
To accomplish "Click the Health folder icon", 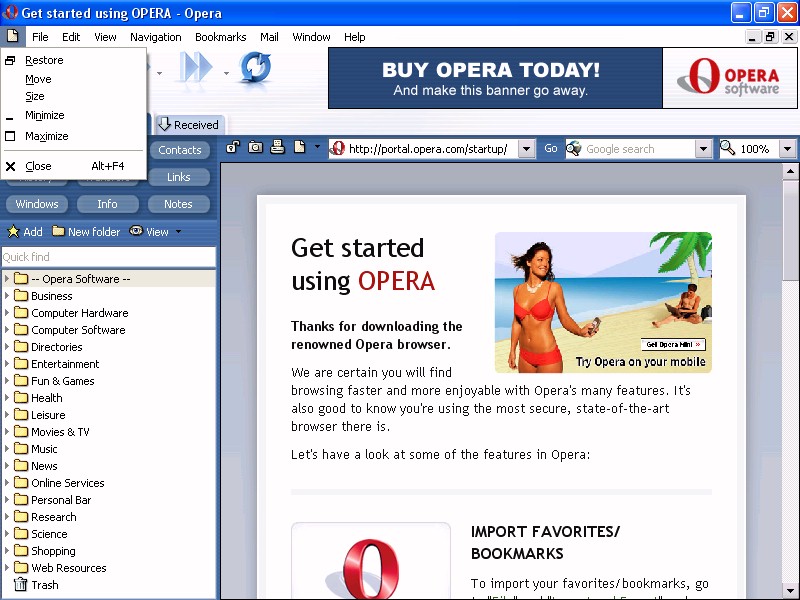I will [x=21, y=397].
